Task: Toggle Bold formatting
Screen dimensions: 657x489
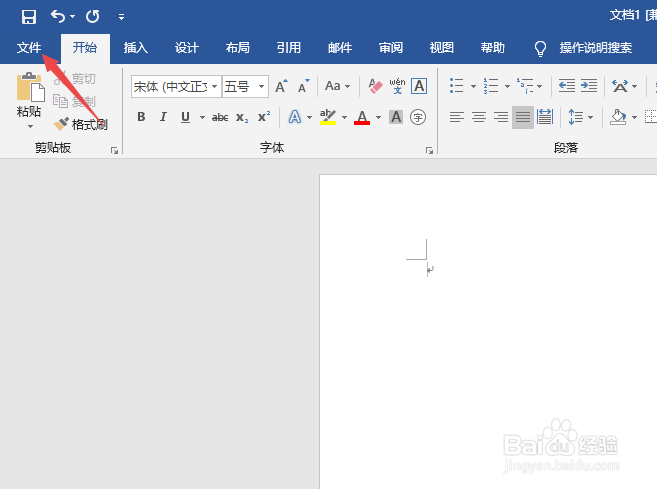Action: (141, 117)
